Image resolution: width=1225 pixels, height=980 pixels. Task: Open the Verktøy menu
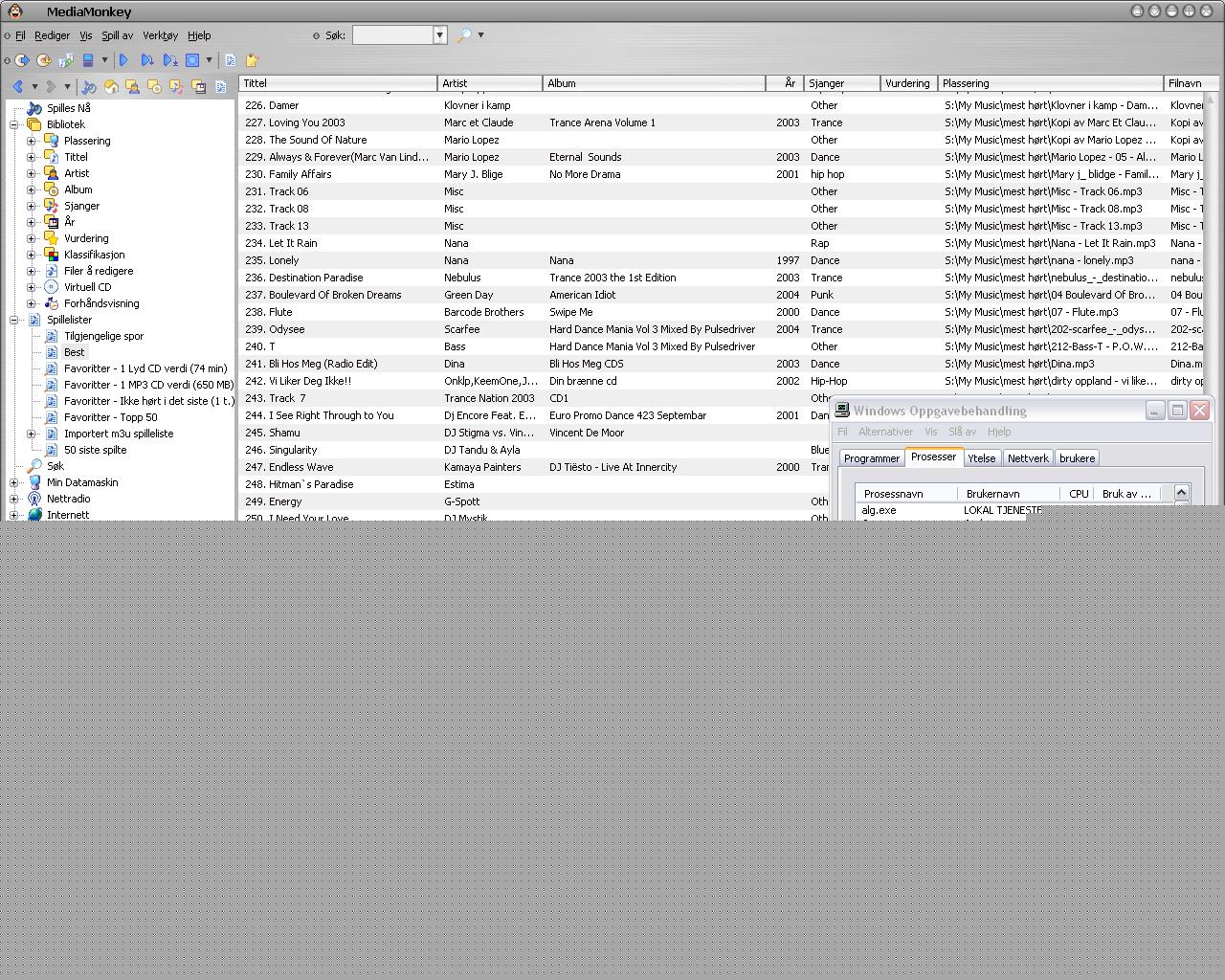coord(160,35)
